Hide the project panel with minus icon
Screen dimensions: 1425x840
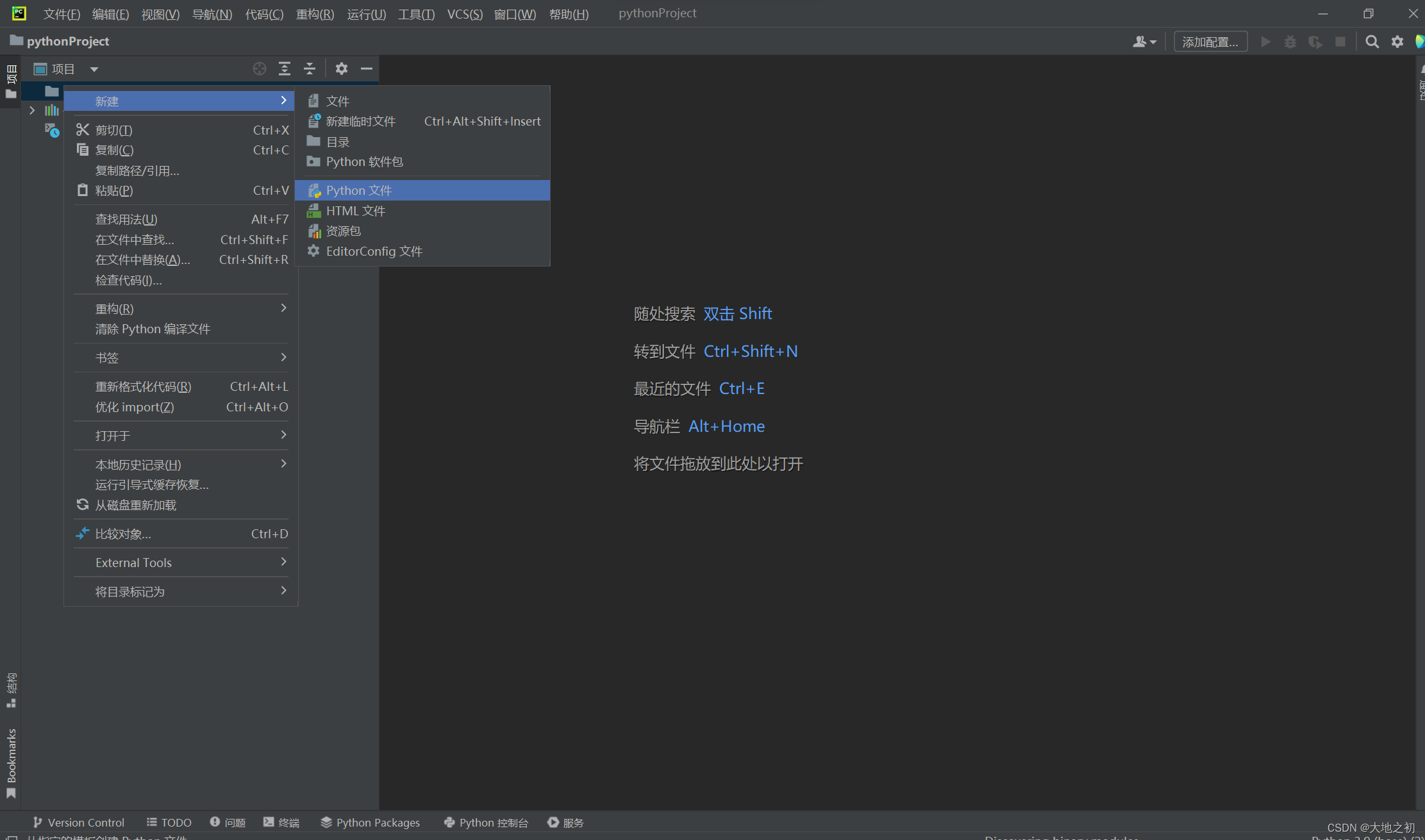[367, 69]
